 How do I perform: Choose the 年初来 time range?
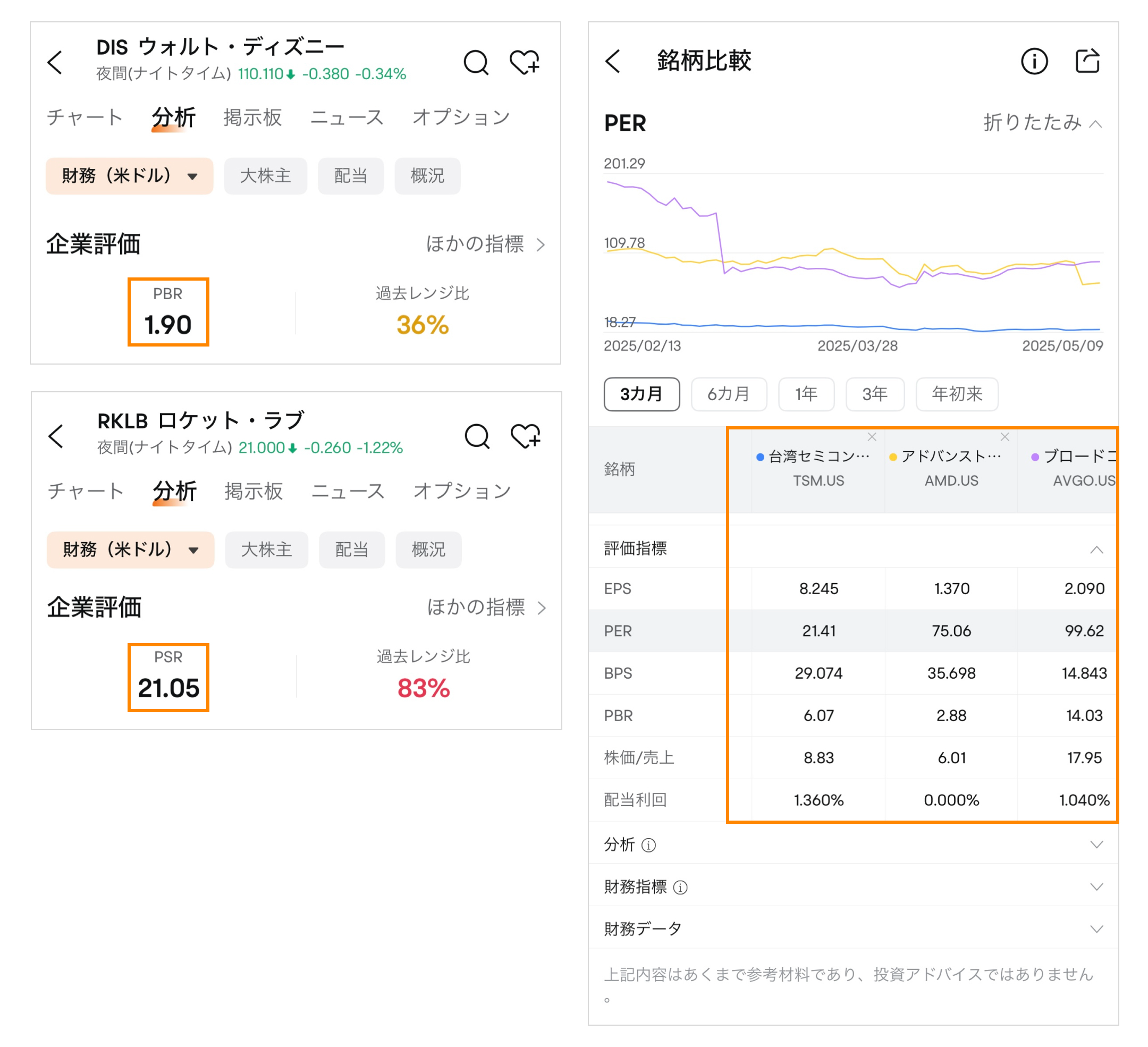[957, 394]
